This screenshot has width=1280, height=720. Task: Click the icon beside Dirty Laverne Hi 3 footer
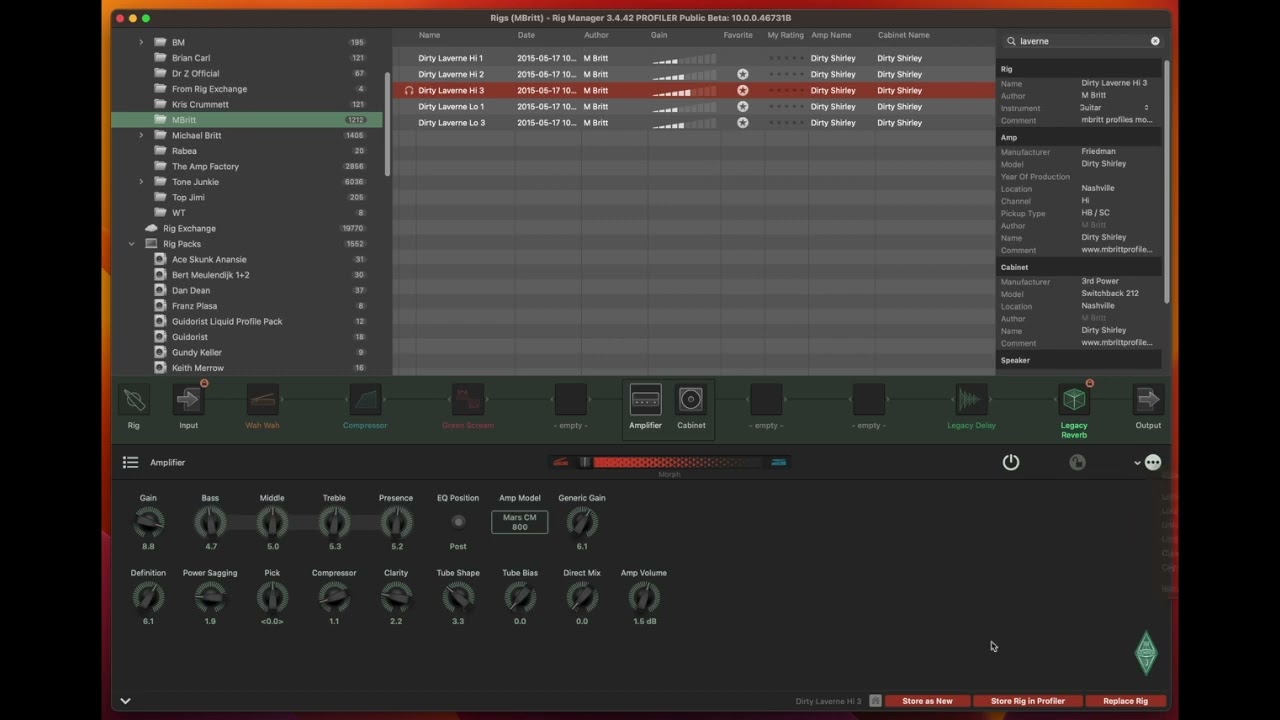tap(875, 701)
